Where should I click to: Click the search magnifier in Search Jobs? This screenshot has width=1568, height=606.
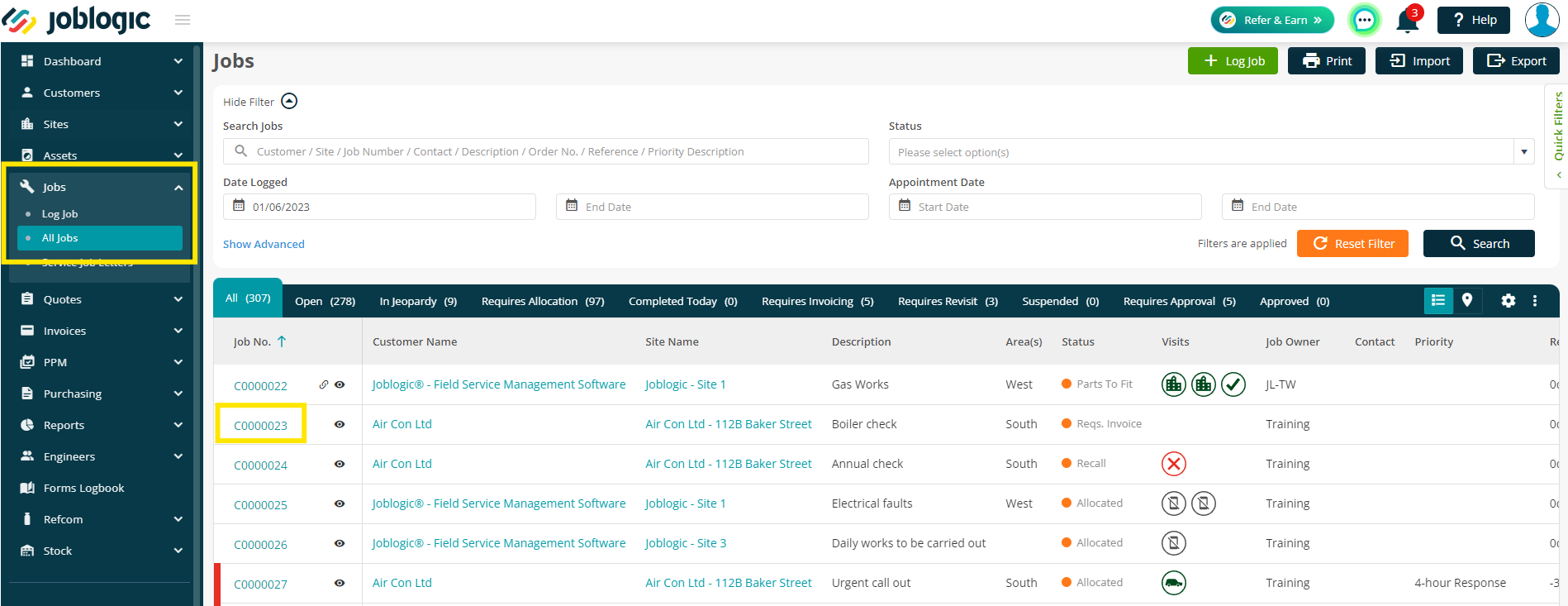coord(241,151)
